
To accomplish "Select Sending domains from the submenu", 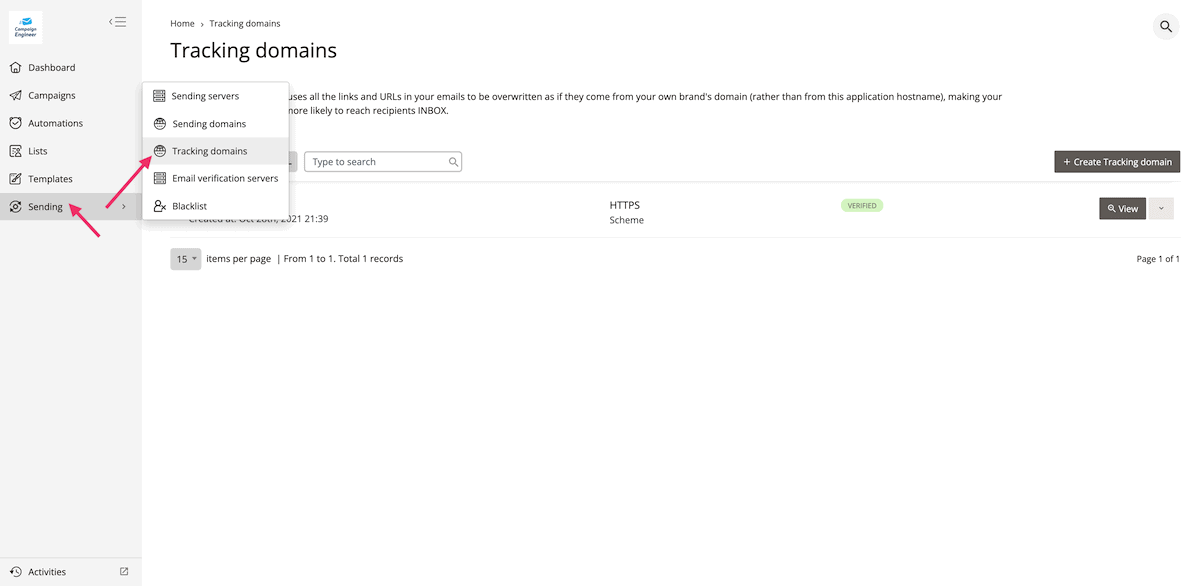I will [208, 124].
